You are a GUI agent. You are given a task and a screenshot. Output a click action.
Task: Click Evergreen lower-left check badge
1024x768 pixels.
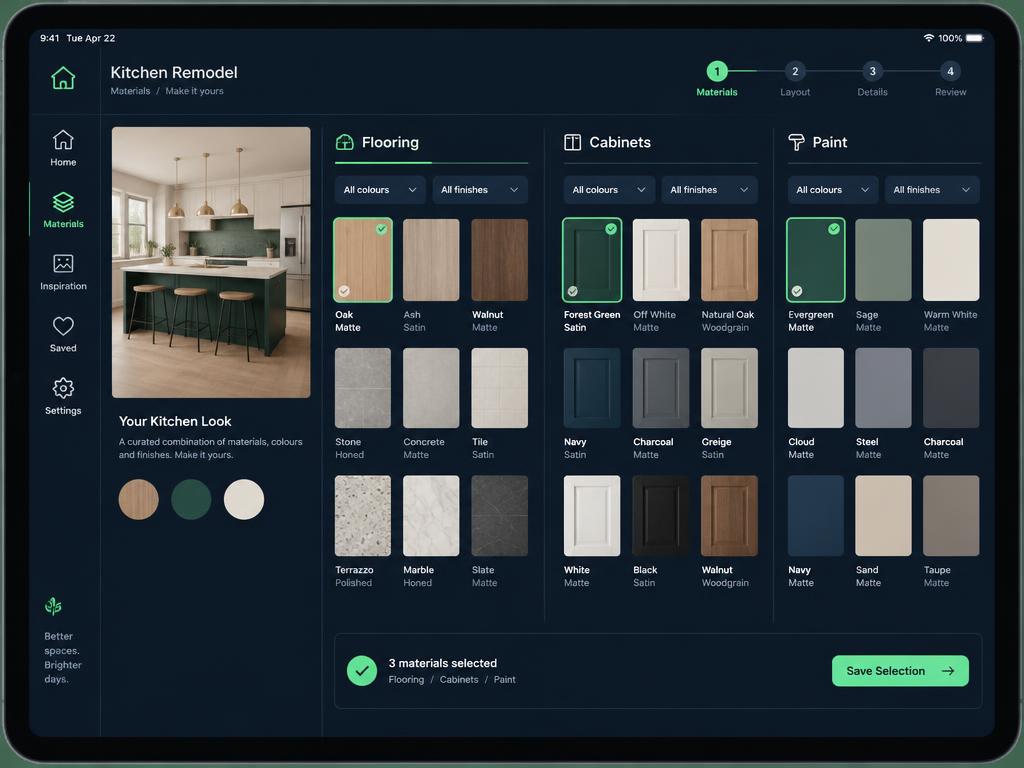[x=797, y=291]
